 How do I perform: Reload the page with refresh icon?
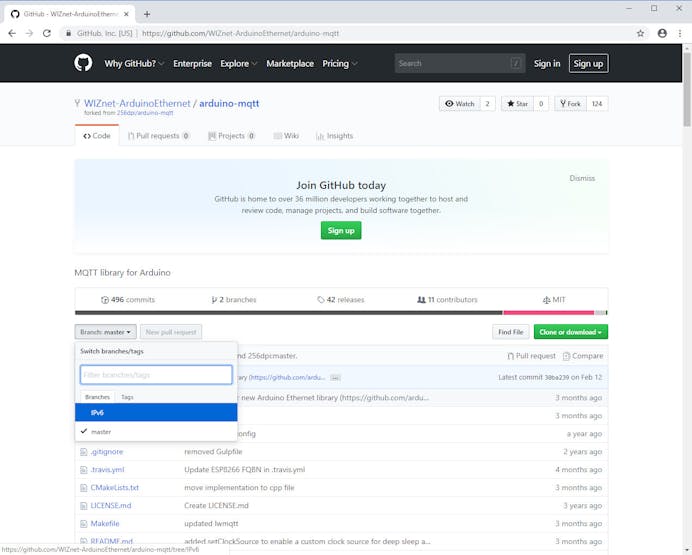click(47, 33)
